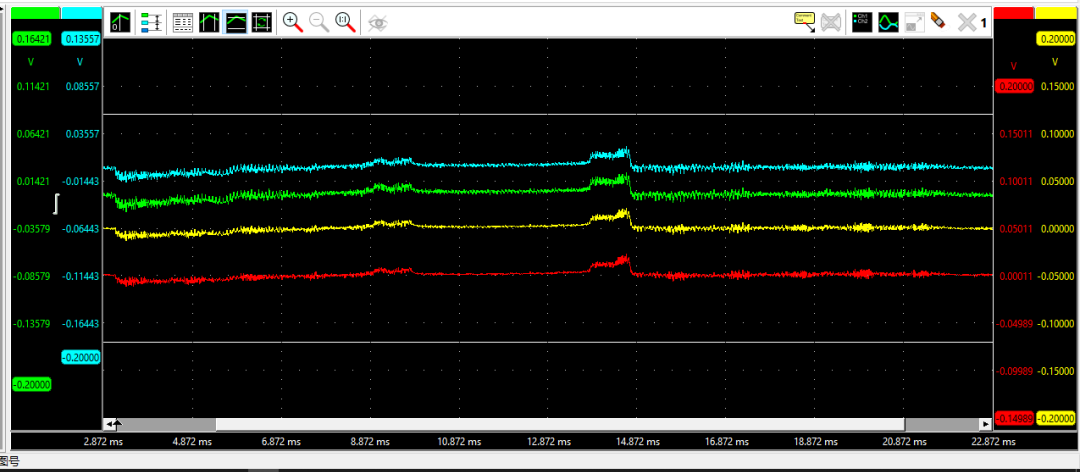Reset zoom to 1:1 magnifier
Screen dimensions: 1080x472
(346, 22)
